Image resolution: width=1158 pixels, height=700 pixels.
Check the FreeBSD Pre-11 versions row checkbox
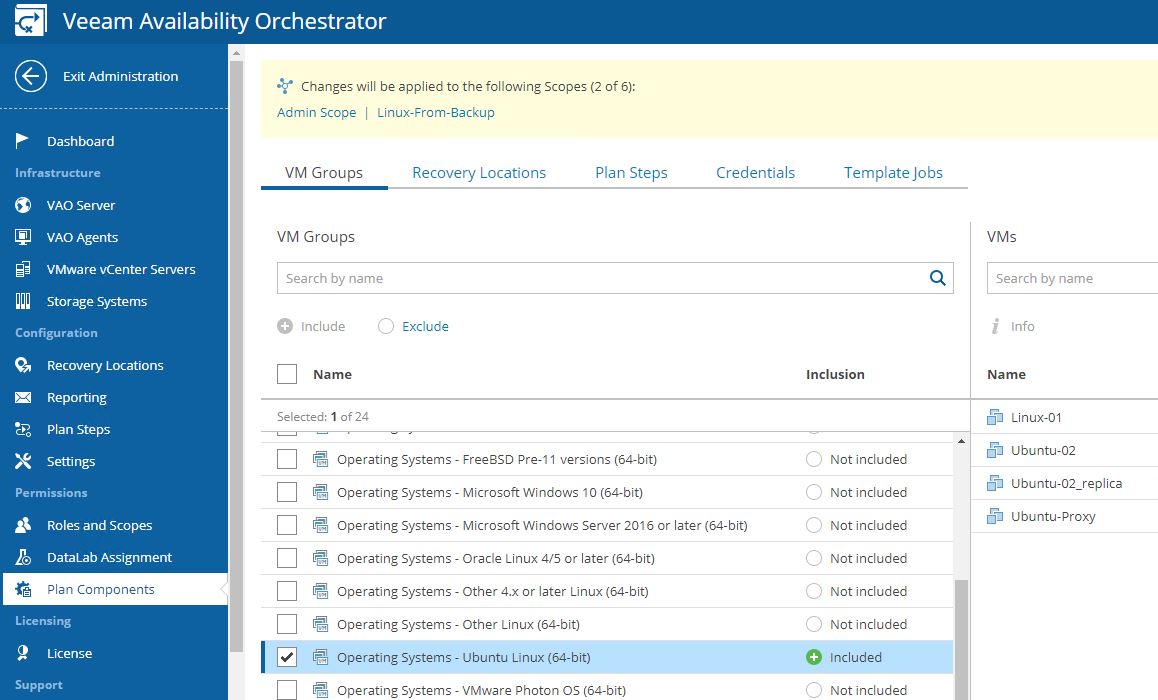point(287,459)
